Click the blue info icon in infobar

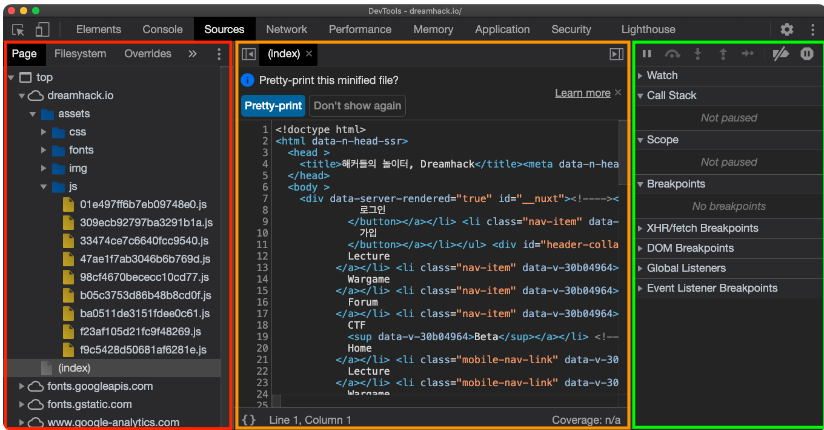[x=248, y=80]
